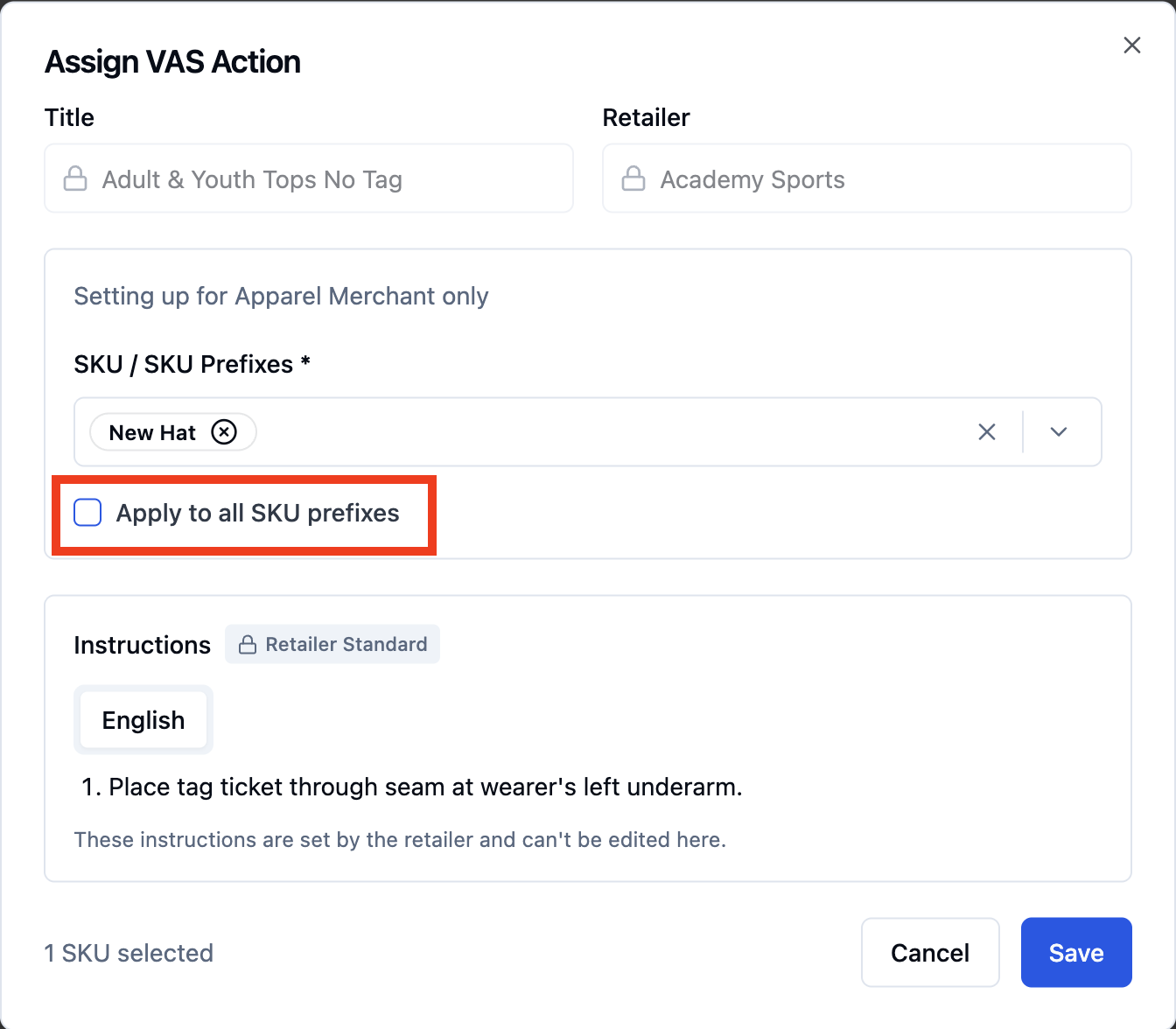Screen dimensions: 1176x1029
Task: Click the Retailer Standard badge
Action: click(332, 644)
